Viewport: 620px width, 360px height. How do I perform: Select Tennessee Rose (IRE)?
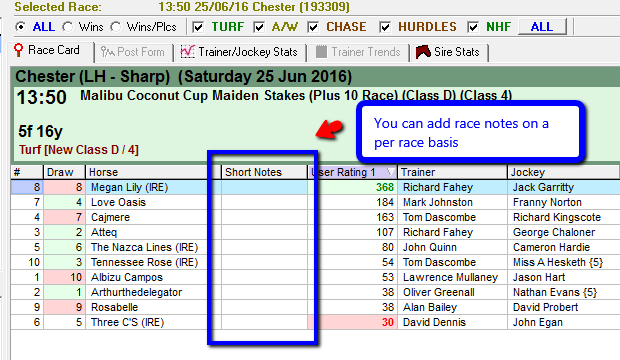(x=144, y=262)
